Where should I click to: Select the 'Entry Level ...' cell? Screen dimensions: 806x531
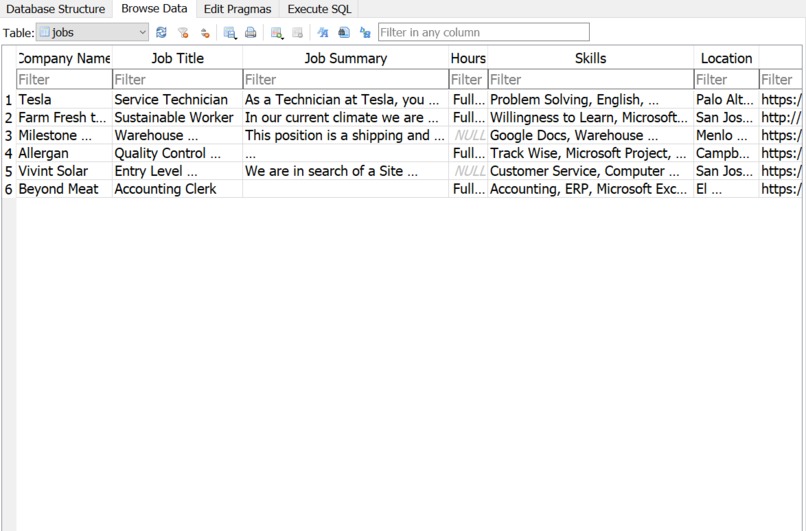[x=177, y=171]
